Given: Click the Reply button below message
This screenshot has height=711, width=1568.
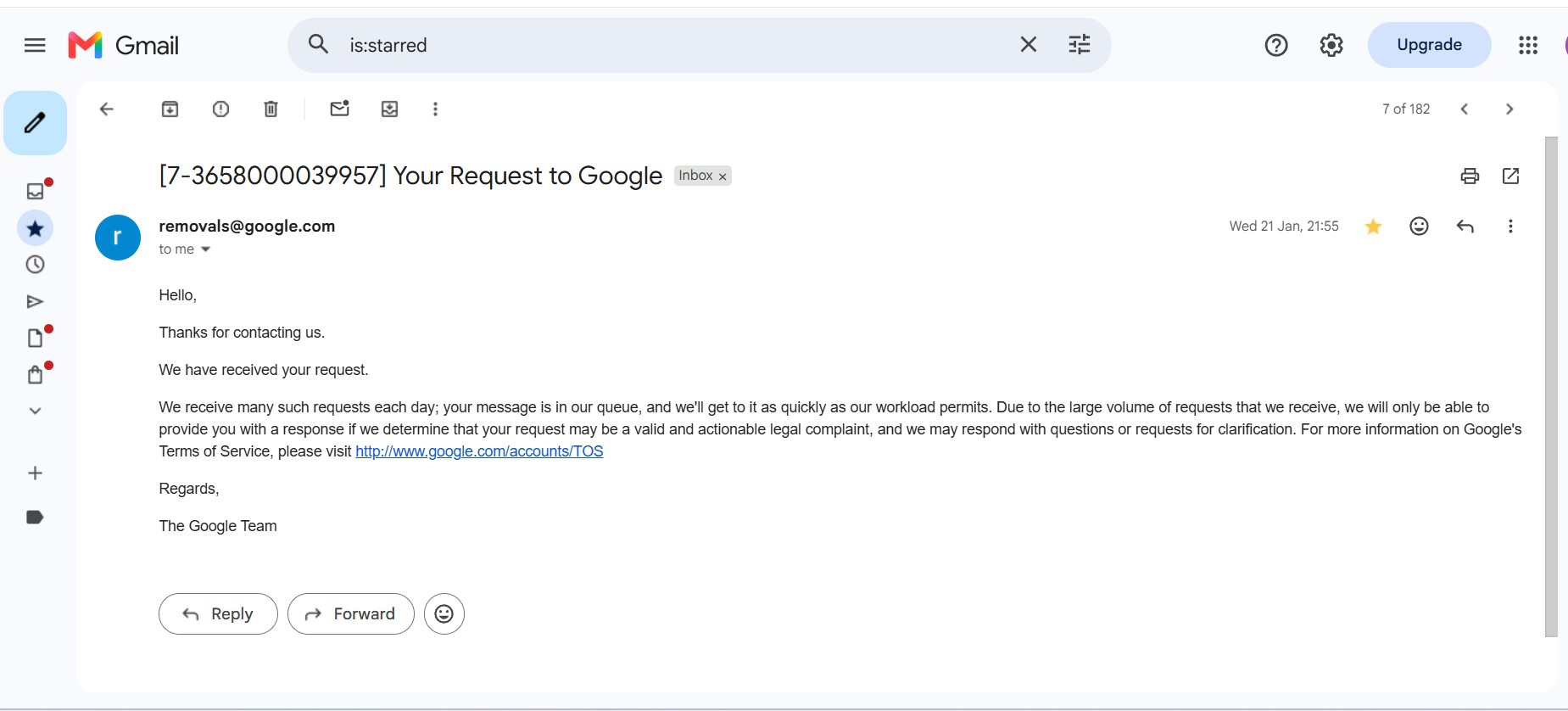Looking at the screenshot, I should point(218,613).
